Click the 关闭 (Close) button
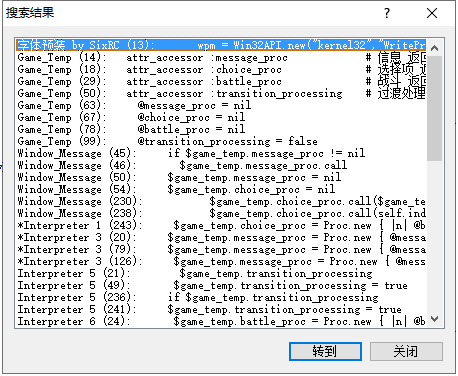 [x=406, y=351]
